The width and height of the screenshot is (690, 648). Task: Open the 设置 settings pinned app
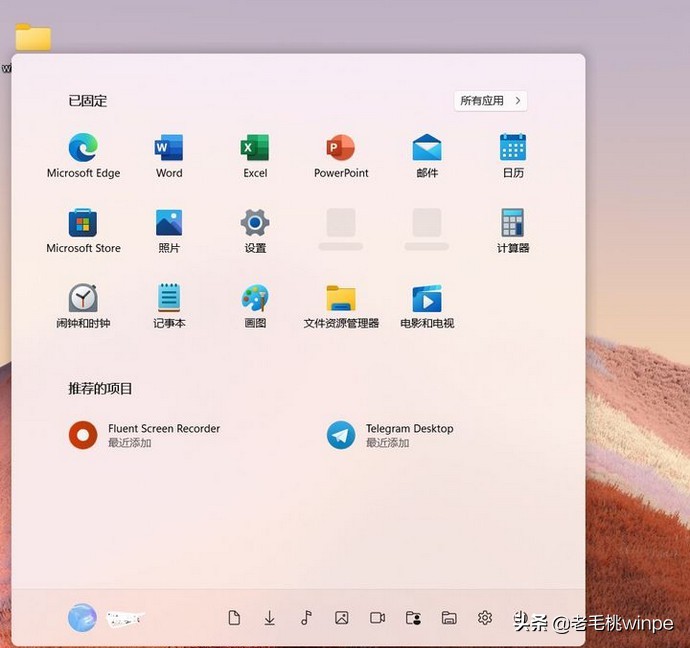point(255,231)
